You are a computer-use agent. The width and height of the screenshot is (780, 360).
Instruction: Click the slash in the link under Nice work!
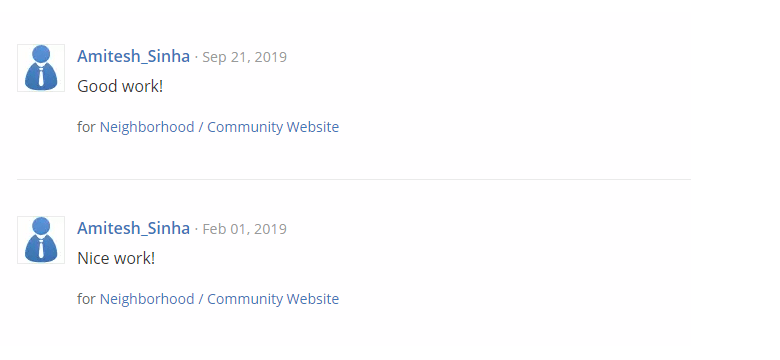pos(200,299)
